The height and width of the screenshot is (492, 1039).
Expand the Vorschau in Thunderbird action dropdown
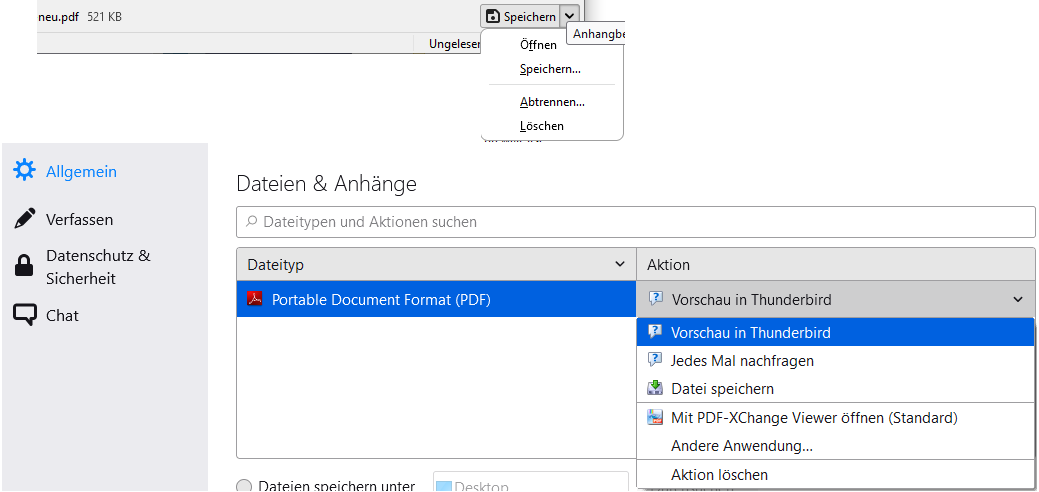(1017, 299)
